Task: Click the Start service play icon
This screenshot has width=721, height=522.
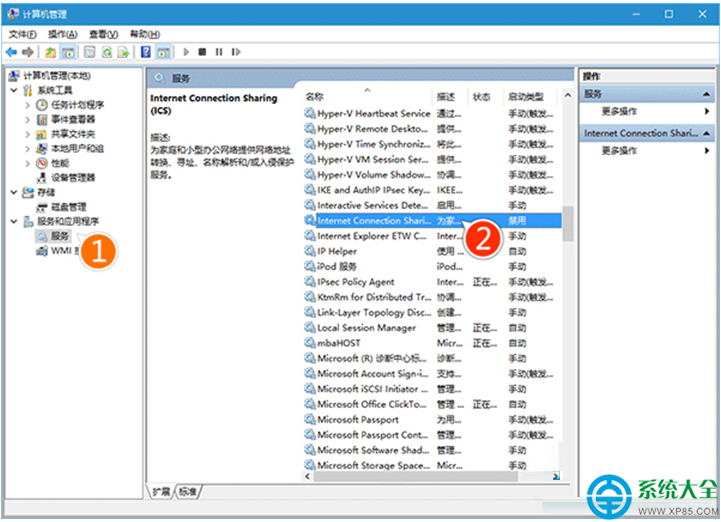Action: point(186,52)
